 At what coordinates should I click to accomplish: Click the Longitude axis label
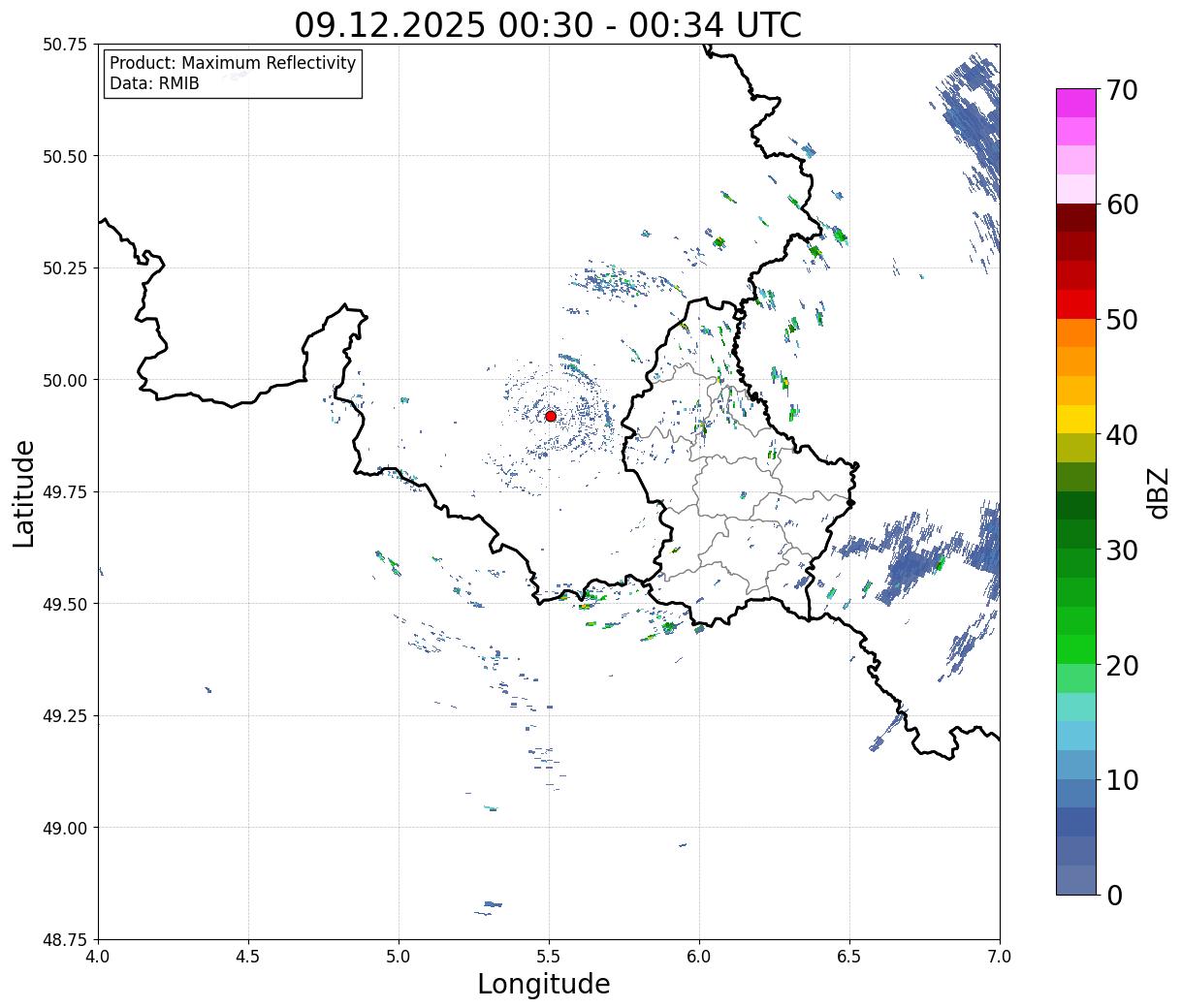[x=544, y=984]
